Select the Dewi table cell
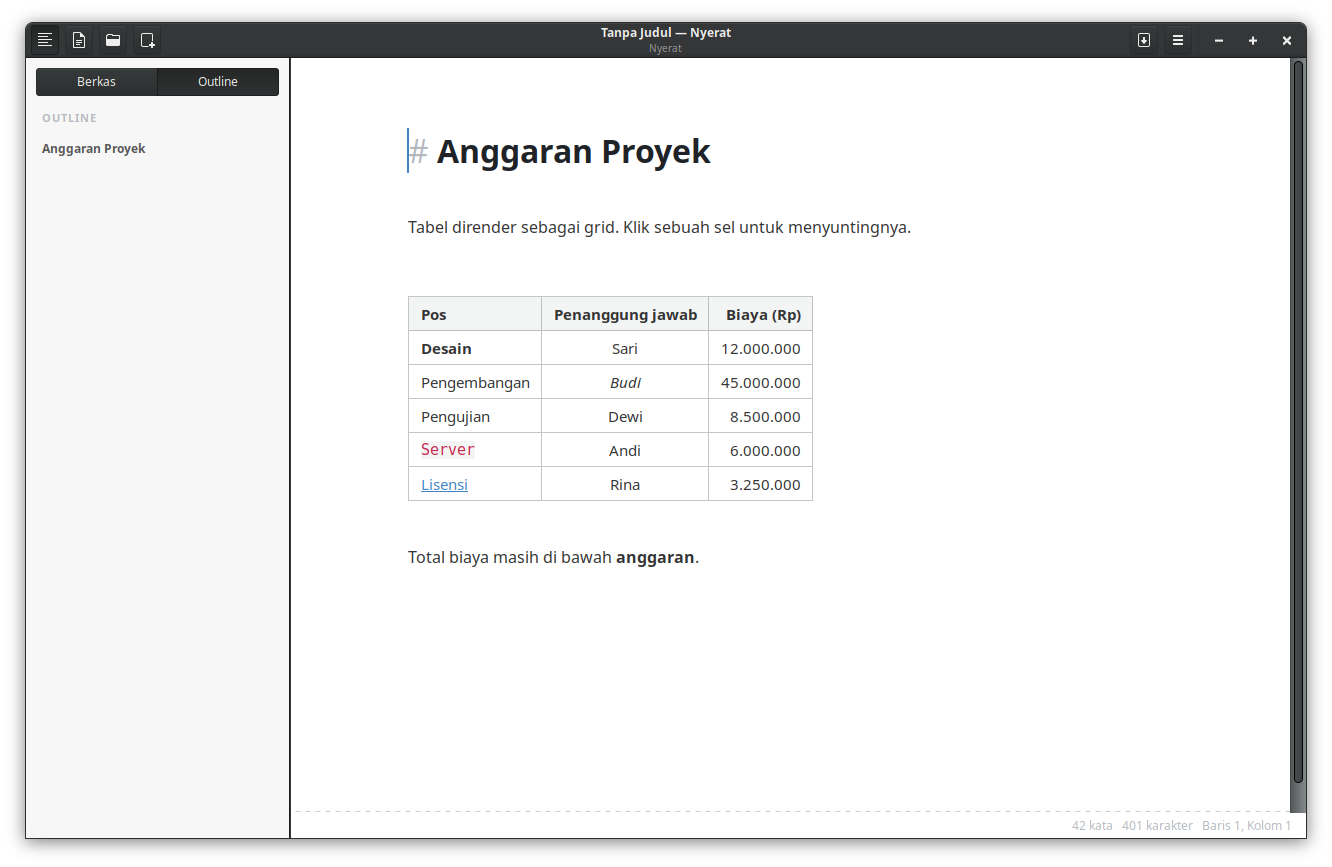The image size is (1332, 867). [x=625, y=416]
